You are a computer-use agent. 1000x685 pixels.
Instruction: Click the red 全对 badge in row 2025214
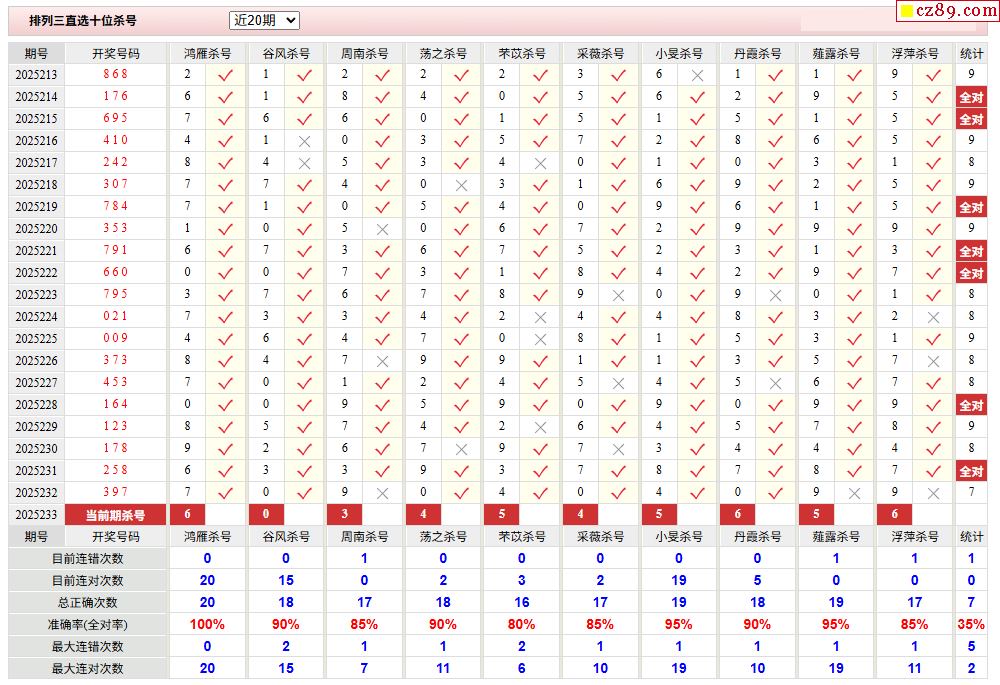pyautogui.click(x=971, y=97)
